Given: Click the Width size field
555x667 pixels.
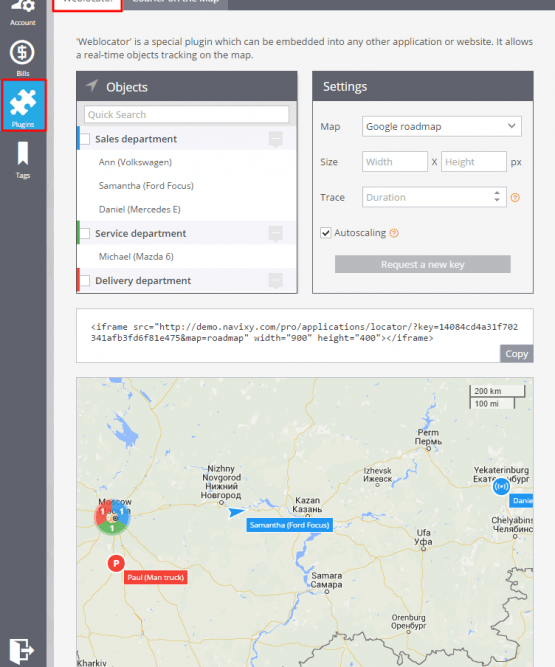Looking at the screenshot, I should (x=395, y=162).
